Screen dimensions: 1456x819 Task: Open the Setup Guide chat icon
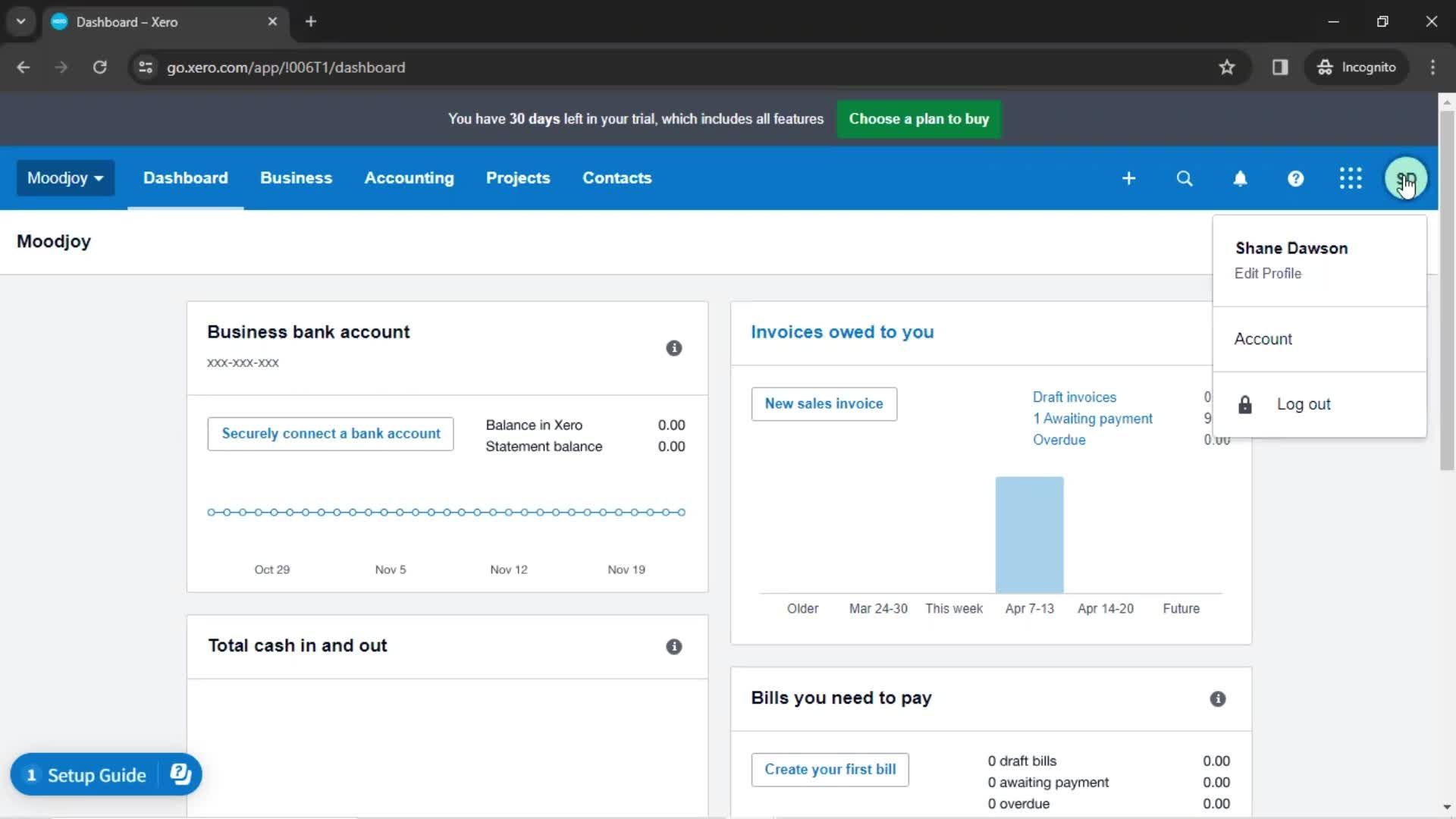coord(180,774)
